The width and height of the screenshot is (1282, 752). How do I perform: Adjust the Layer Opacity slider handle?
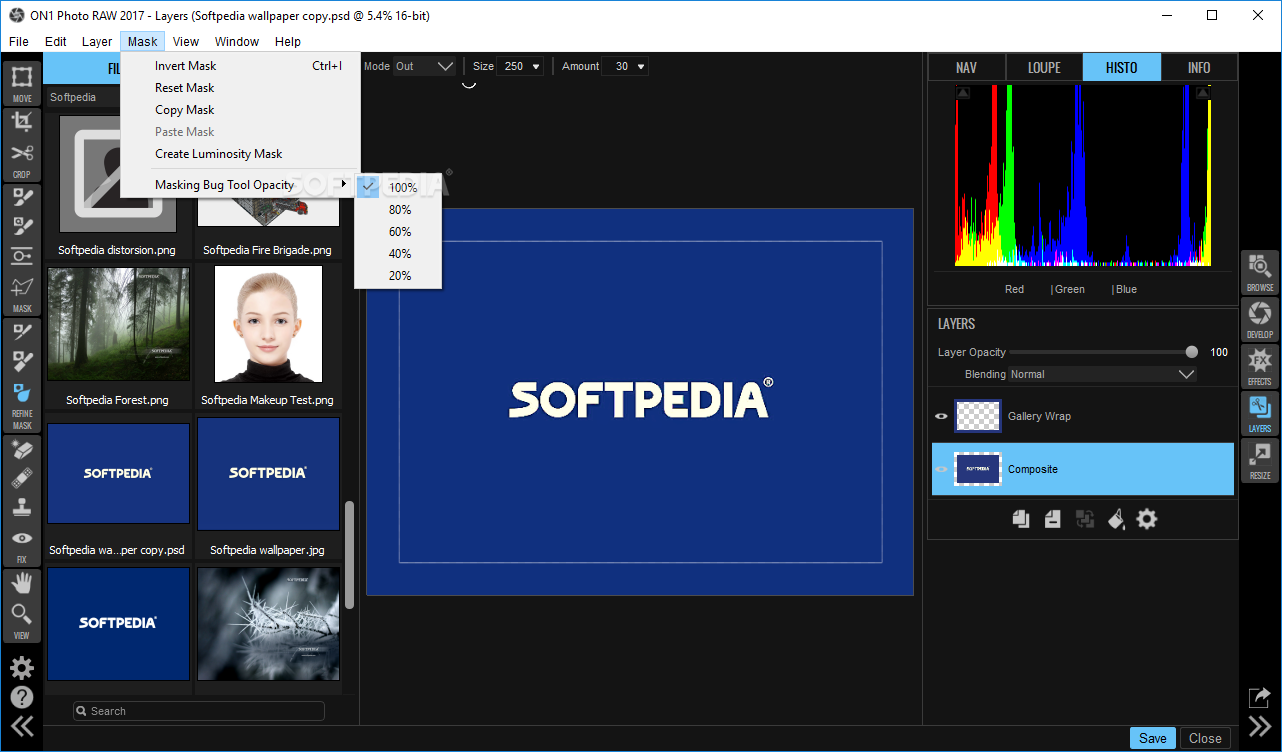point(1191,352)
